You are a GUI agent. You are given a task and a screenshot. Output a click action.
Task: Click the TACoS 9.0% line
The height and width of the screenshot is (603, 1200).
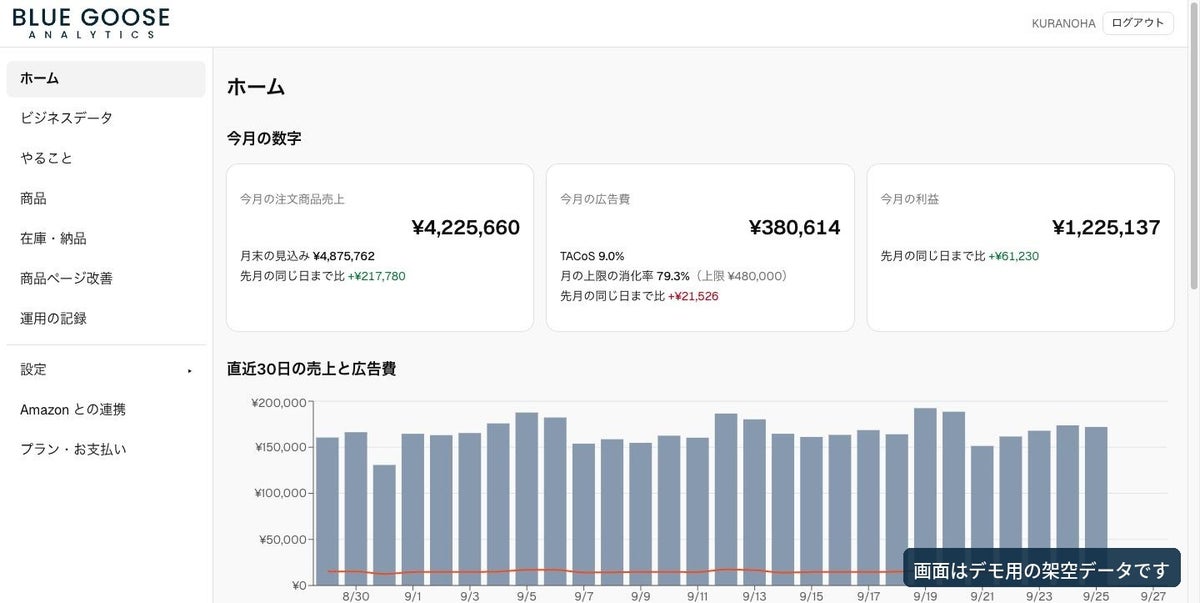592,256
